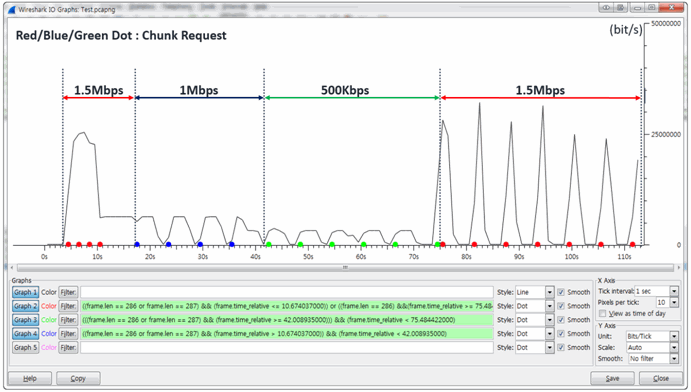This screenshot has width=691, height=392.
Task: Click the graph horizontal scrollbar thumb
Action: [x=345, y=267]
